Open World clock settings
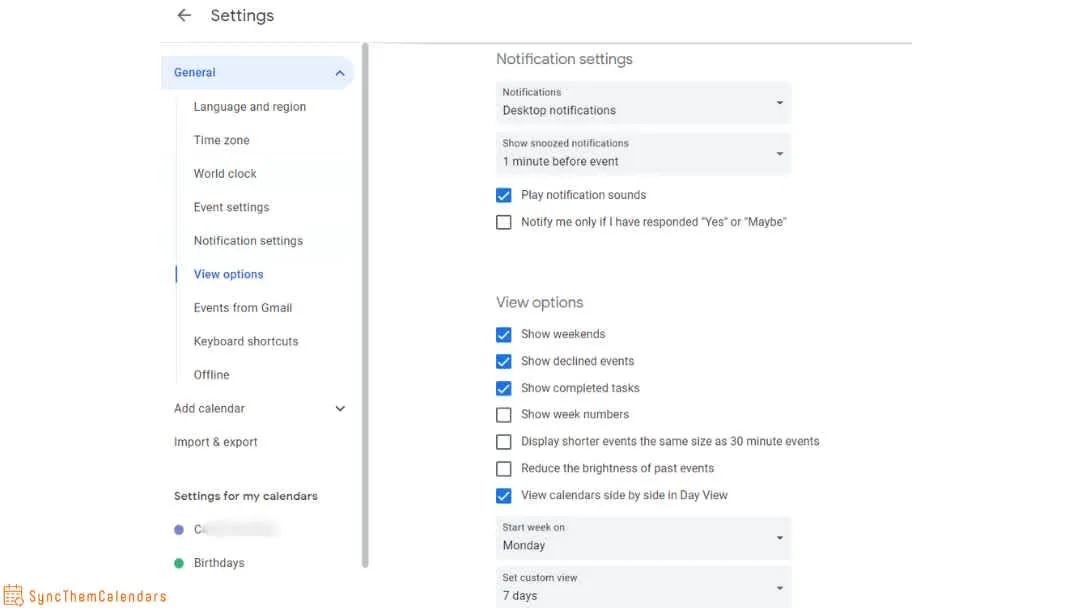Screen dimensions: 1080x608 coord(225,174)
